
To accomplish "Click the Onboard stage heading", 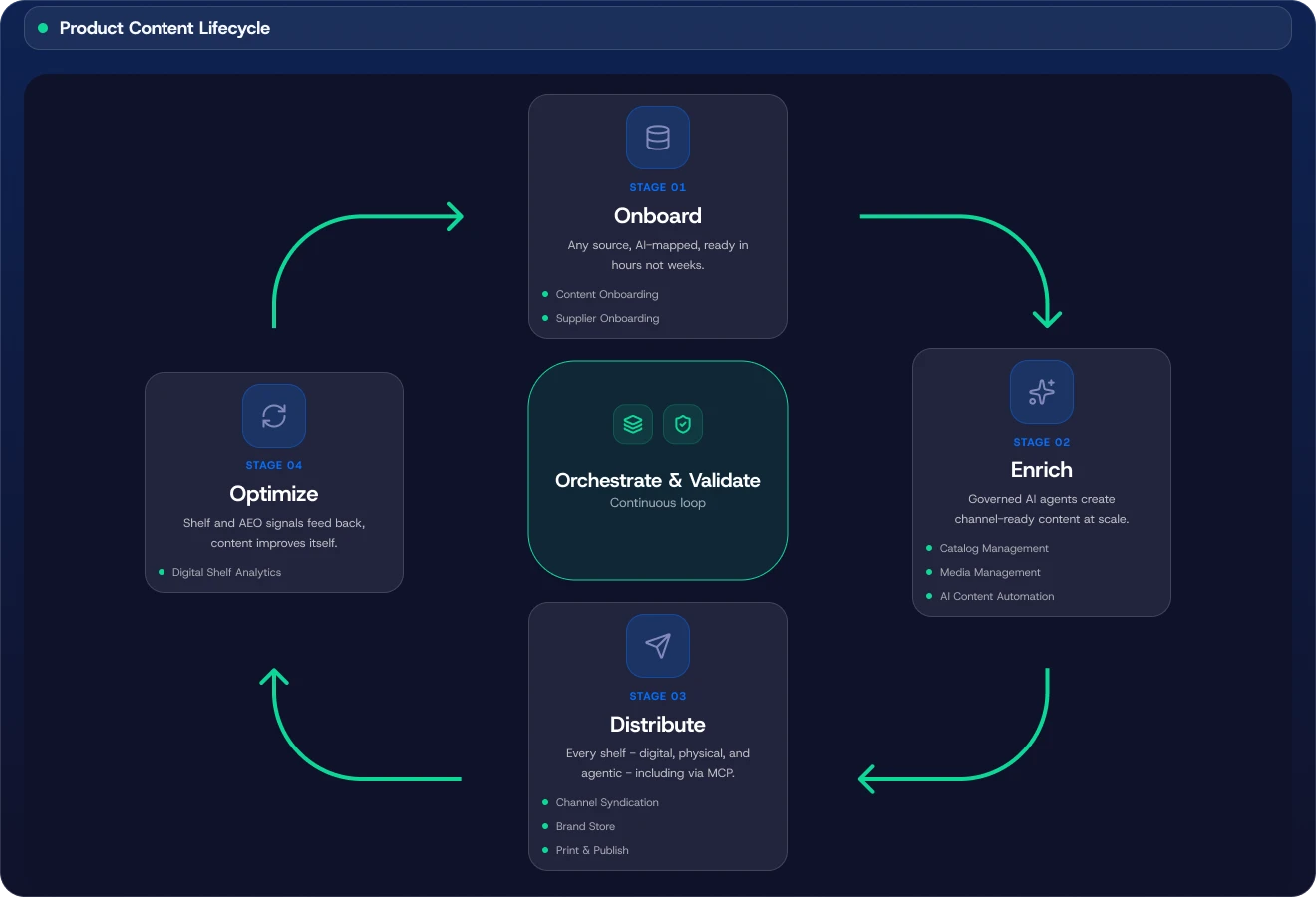I will coord(658,216).
